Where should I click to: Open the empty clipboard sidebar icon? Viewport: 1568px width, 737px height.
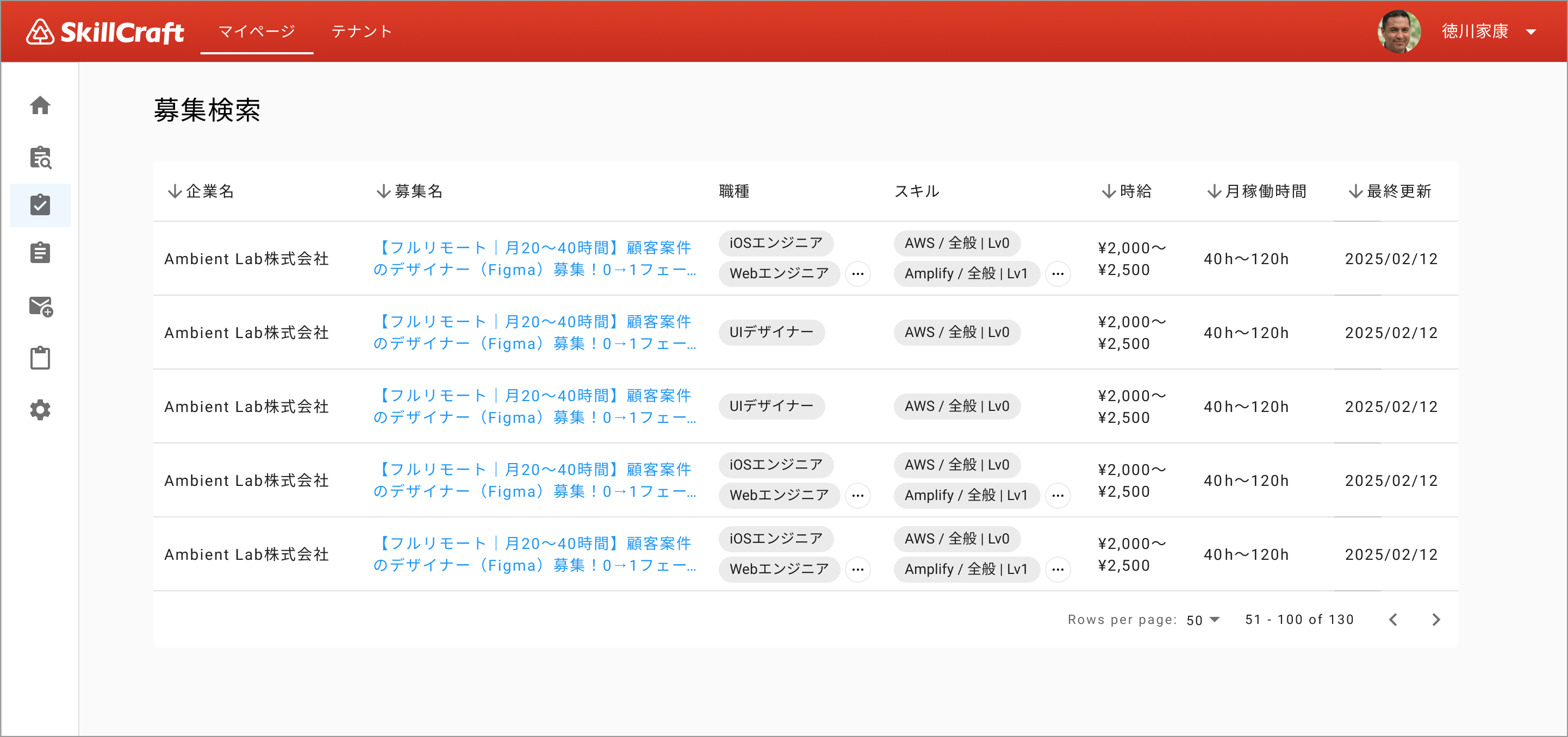[x=40, y=358]
